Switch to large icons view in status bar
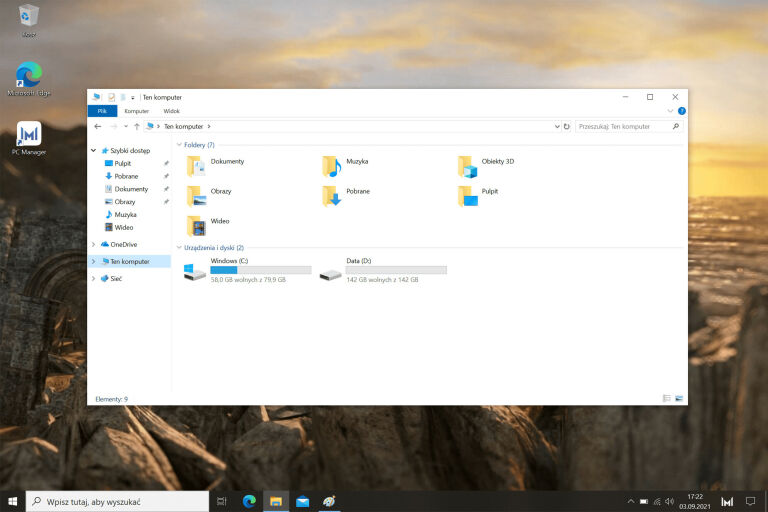Screen dimensions: 768x512 [x=679, y=398]
